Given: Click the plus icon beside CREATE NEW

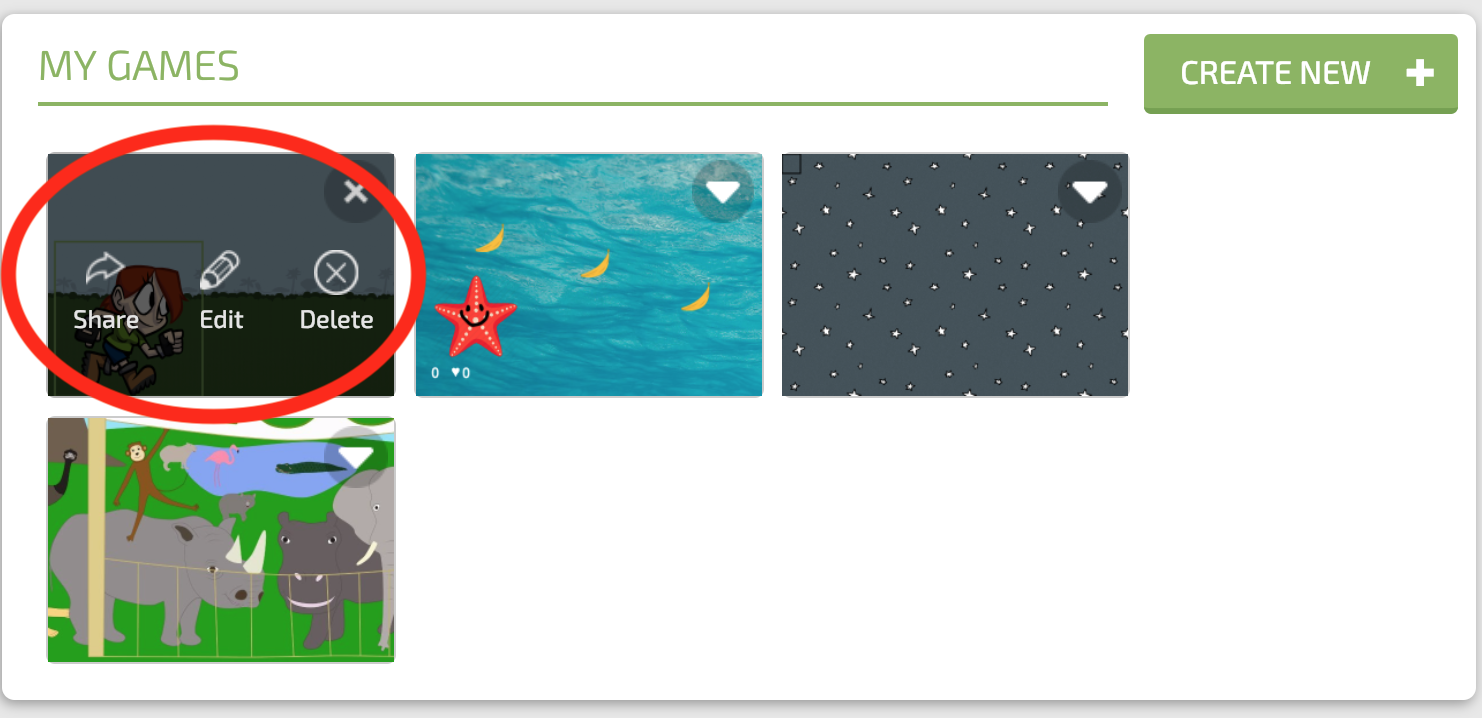Looking at the screenshot, I should [1419, 73].
